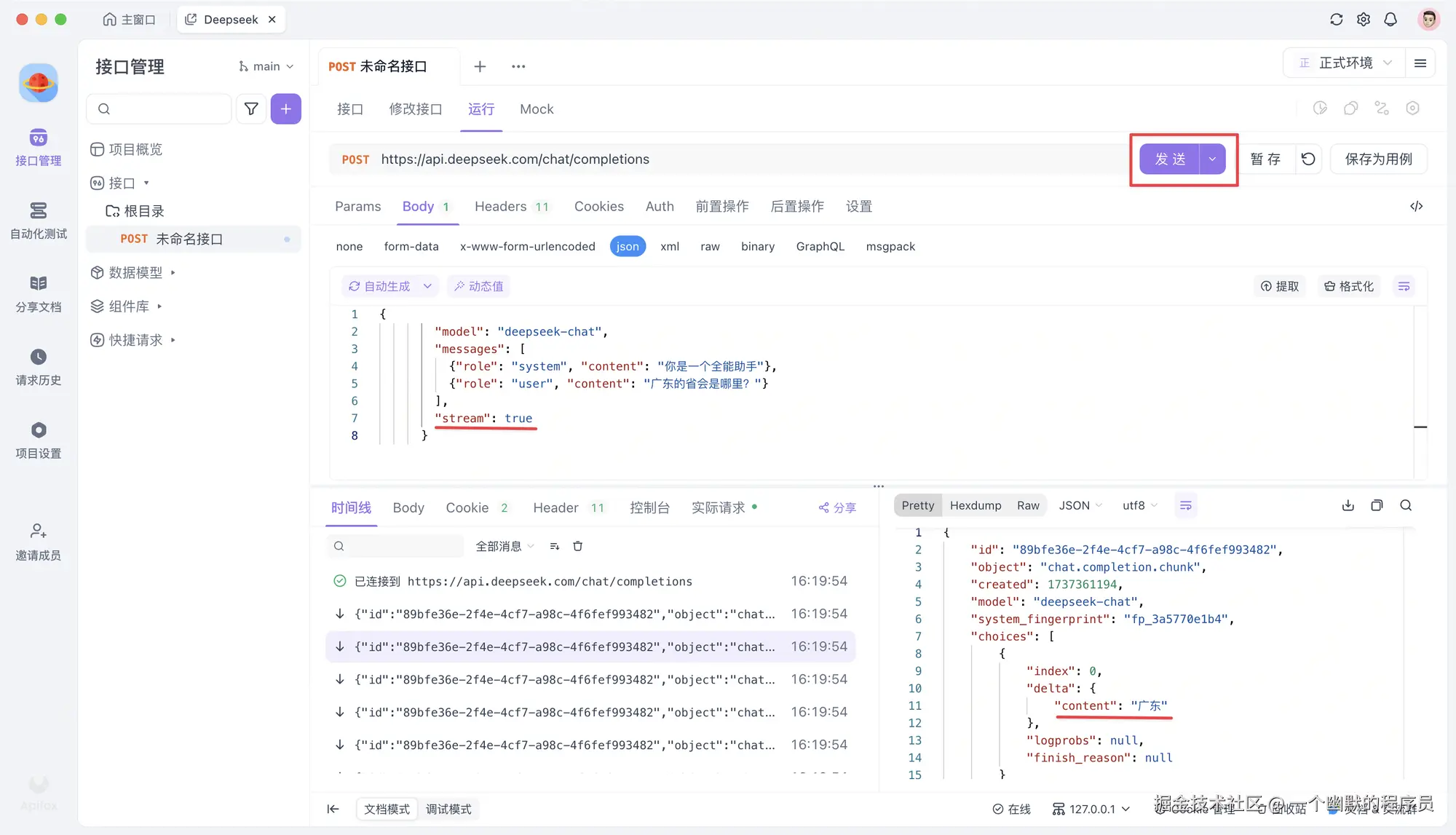
Task: Clear timeline messages with trash icon
Action: click(x=577, y=546)
